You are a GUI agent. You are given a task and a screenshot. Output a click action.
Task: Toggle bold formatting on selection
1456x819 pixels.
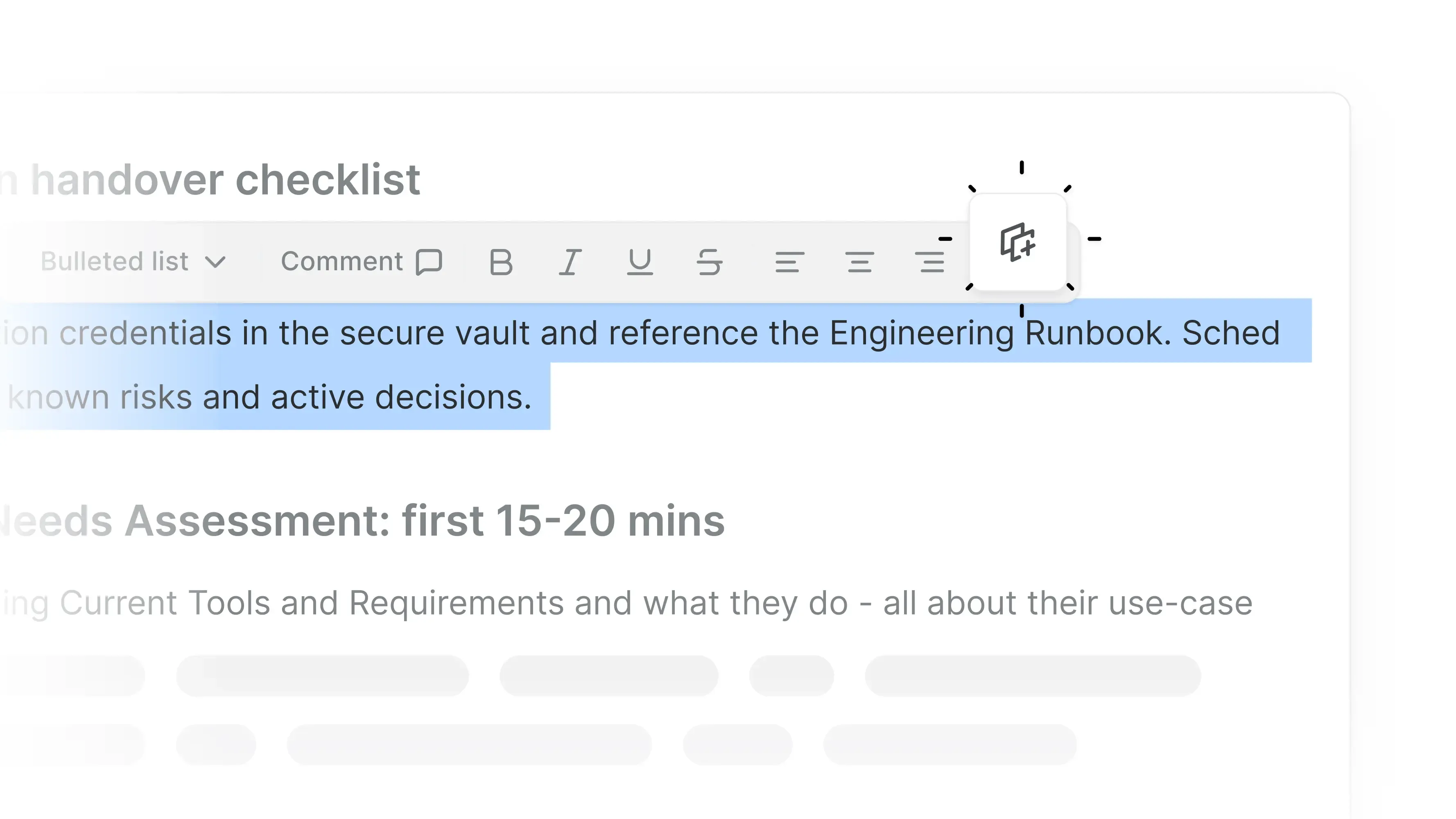tap(501, 262)
